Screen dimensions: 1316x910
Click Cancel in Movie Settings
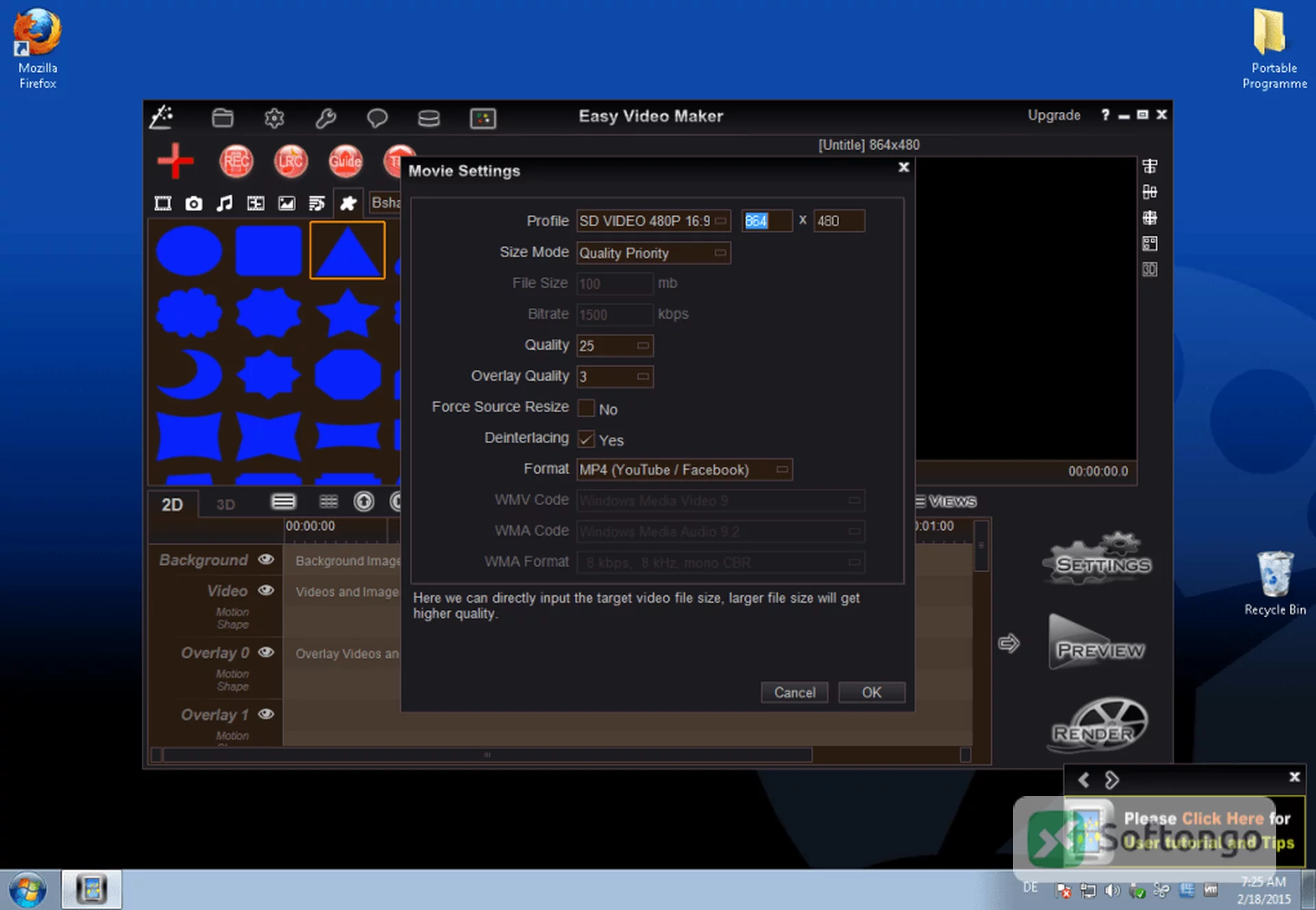pyautogui.click(x=794, y=693)
